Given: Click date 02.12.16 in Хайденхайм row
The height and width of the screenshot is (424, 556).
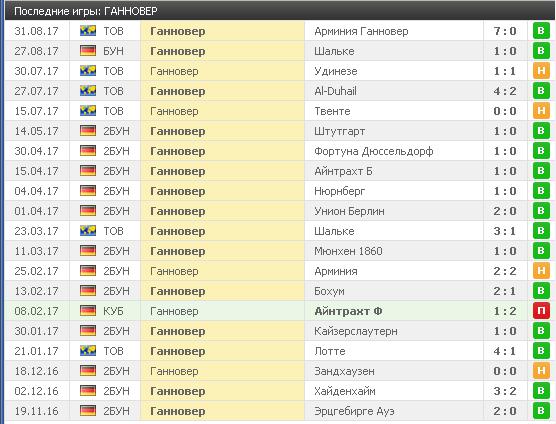Looking at the screenshot, I should click(x=37, y=391).
